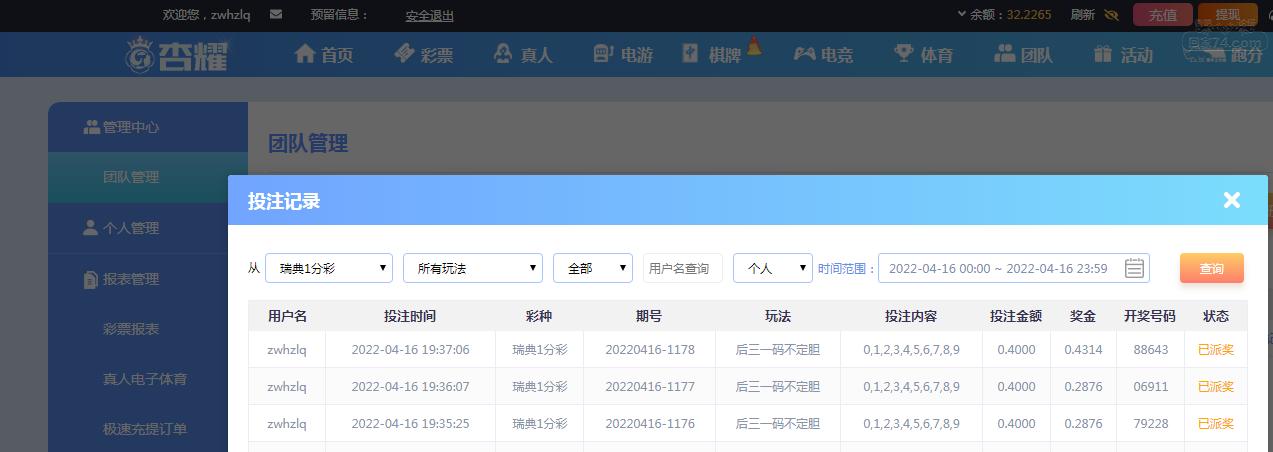Open the calendar icon in date range
The height and width of the screenshot is (452, 1273).
click(1134, 268)
